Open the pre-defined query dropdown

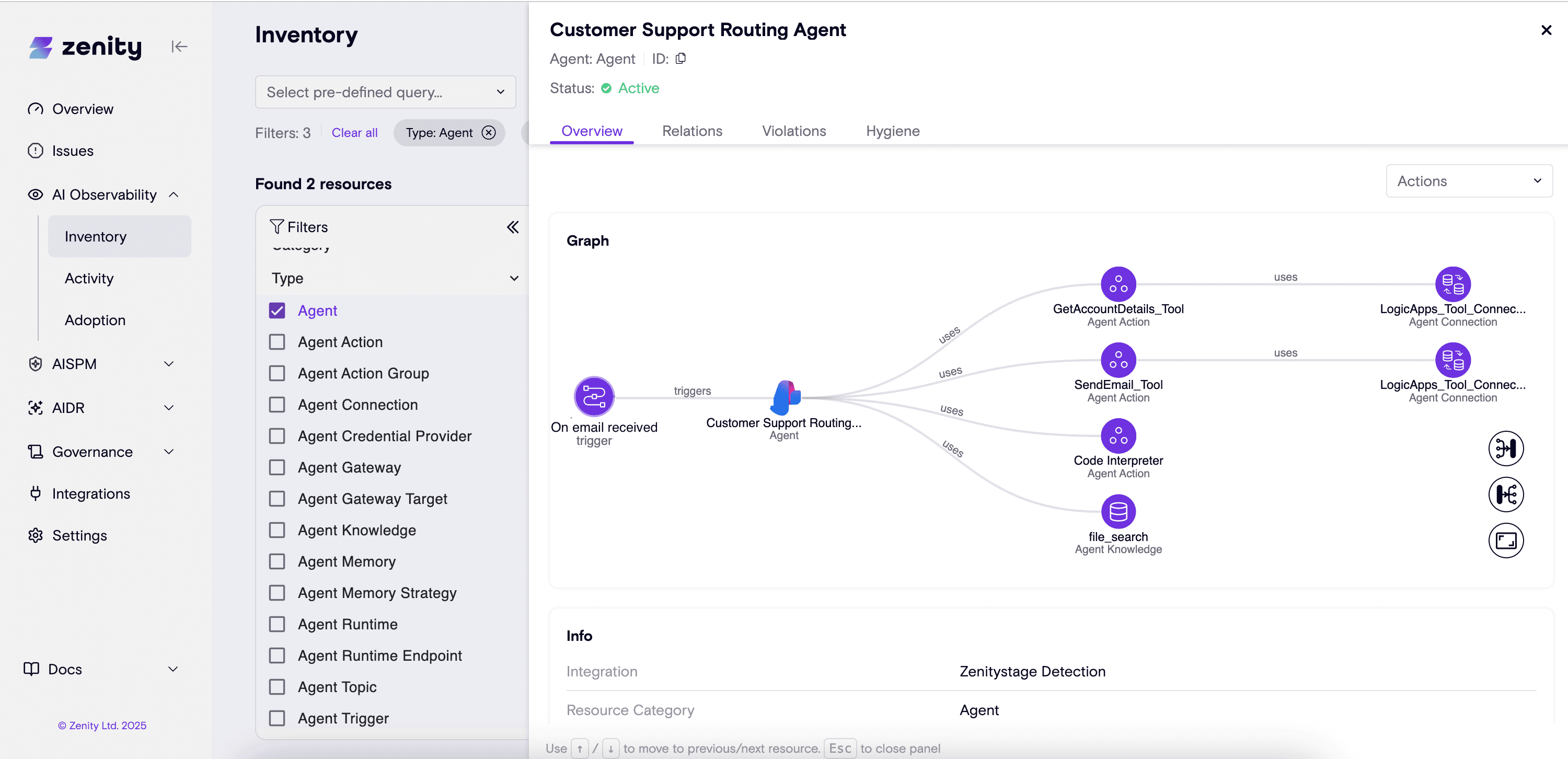[x=385, y=93]
